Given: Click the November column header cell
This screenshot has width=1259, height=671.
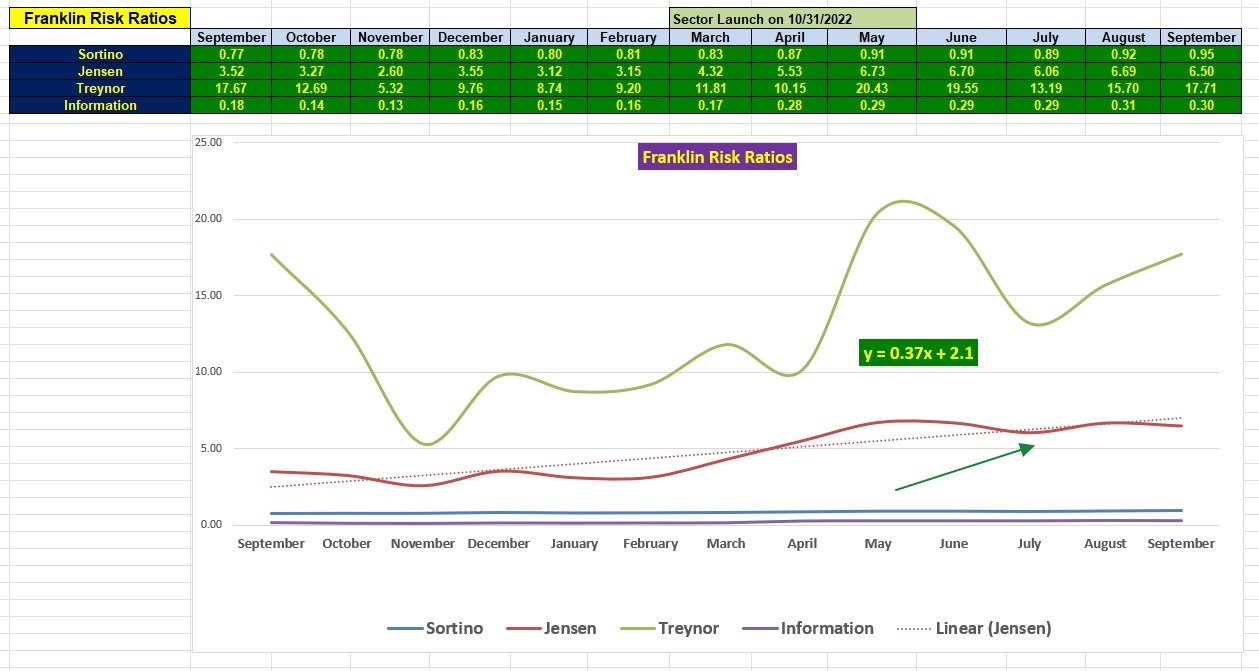Looking at the screenshot, I should pyautogui.click(x=391, y=37).
